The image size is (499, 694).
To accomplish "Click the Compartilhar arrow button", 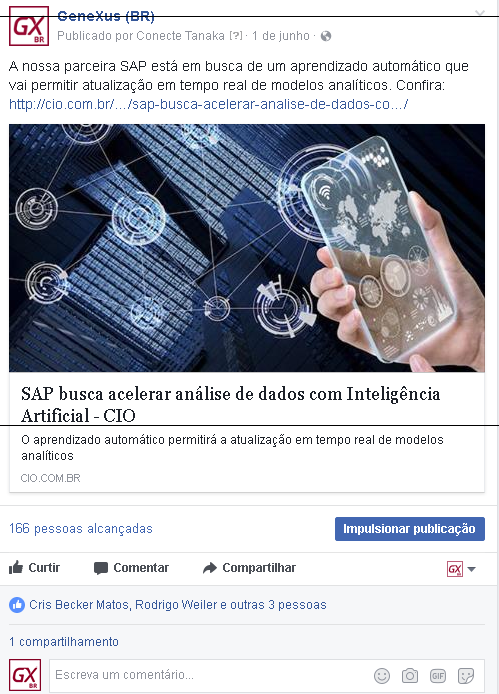I will click(249, 568).
